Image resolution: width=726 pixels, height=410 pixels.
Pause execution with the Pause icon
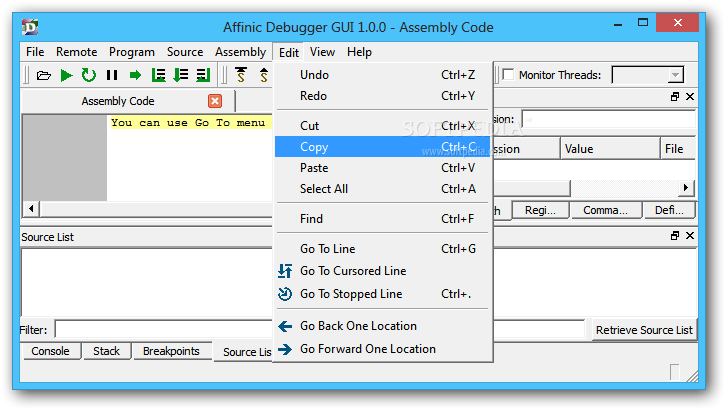[112, 75]
